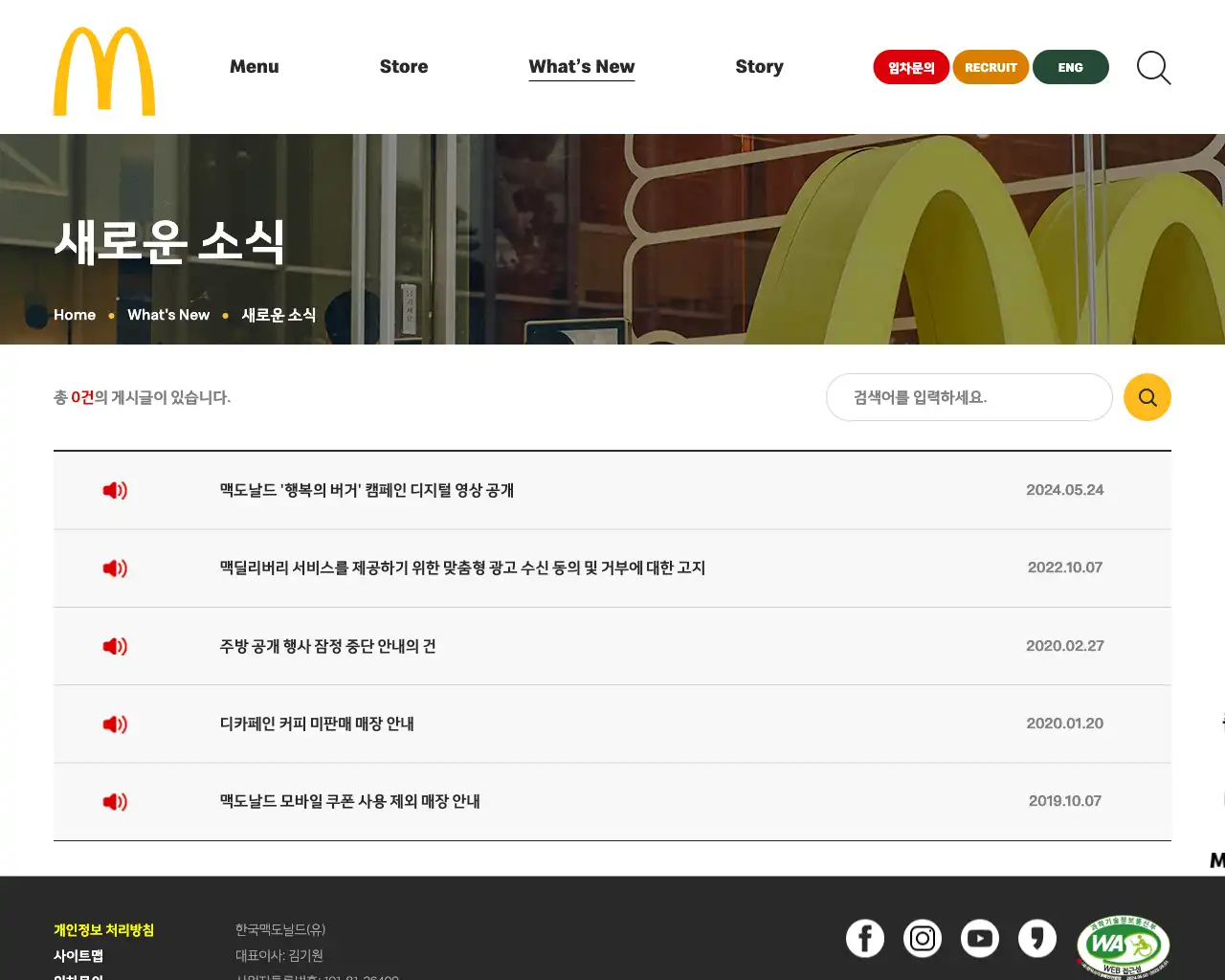Open the Story navigation item

pyautogui.click(x=759, y=67)
